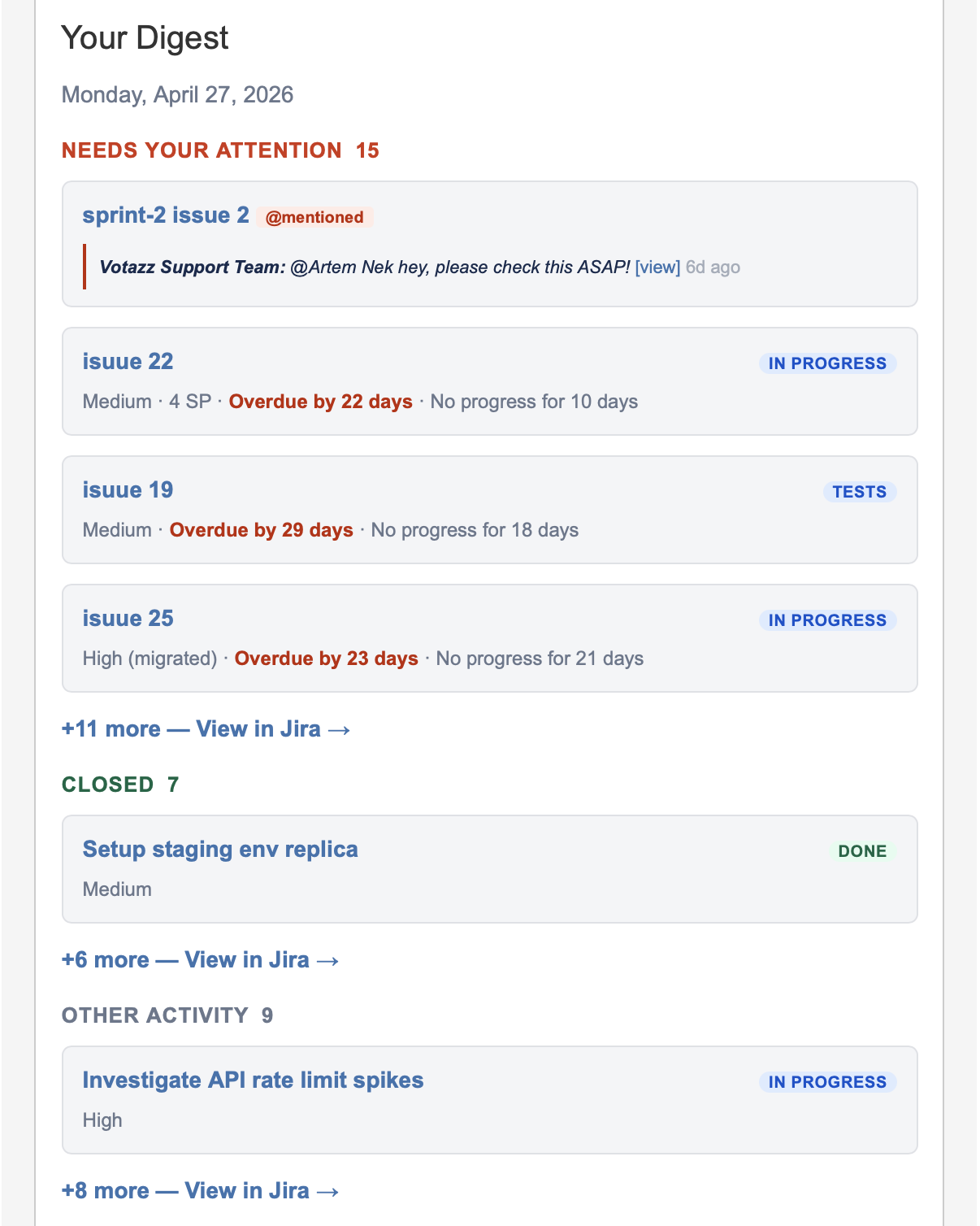
Task: Click the "Overdue by 29 days" text
Action: (261, 530)
